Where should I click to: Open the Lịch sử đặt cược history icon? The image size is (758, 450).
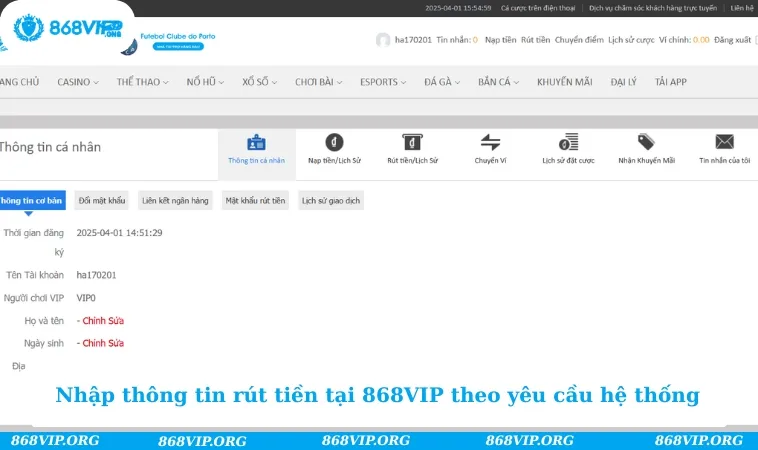[568, 142]
